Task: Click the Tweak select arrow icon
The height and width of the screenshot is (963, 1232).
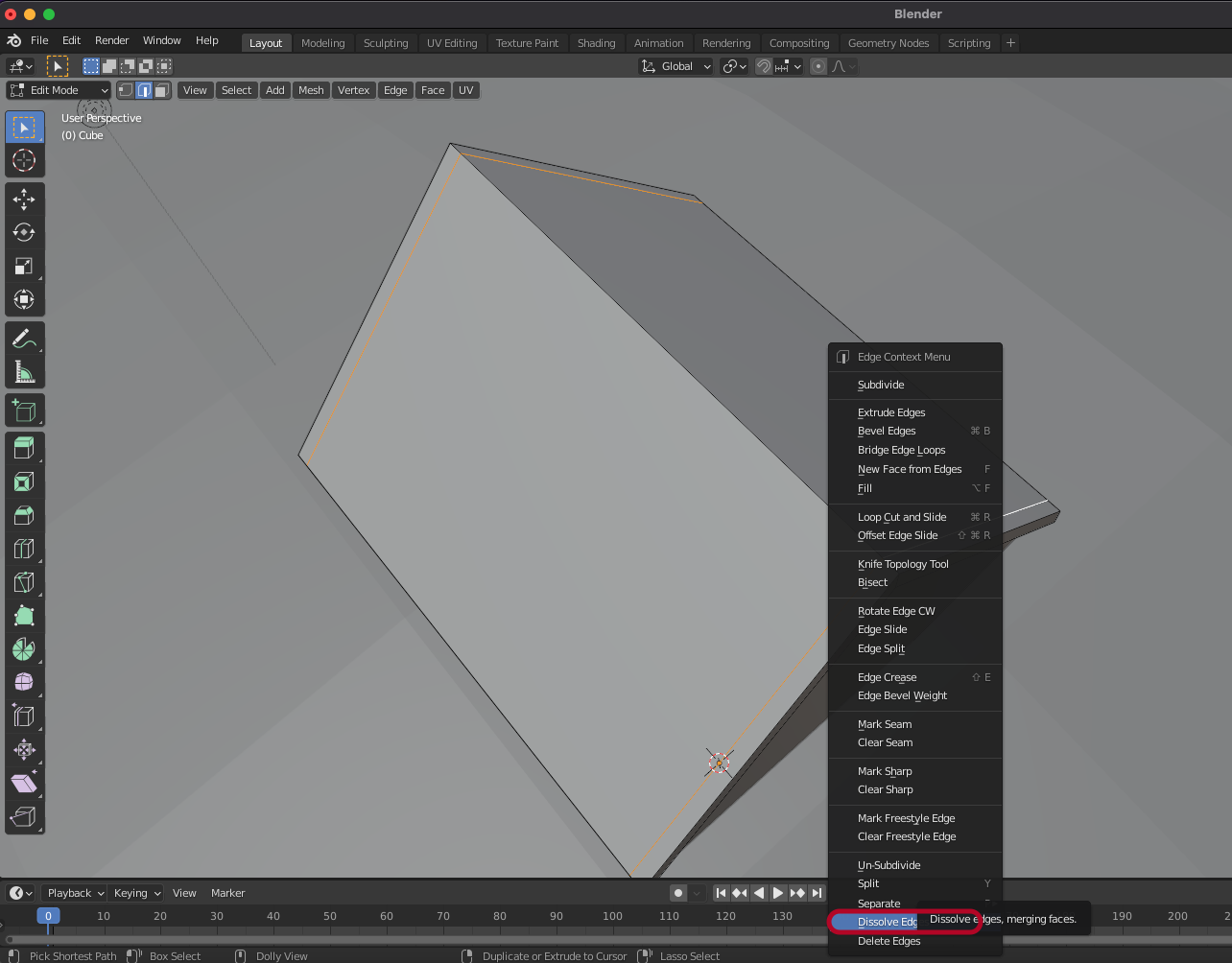Action: click(58, 66)
